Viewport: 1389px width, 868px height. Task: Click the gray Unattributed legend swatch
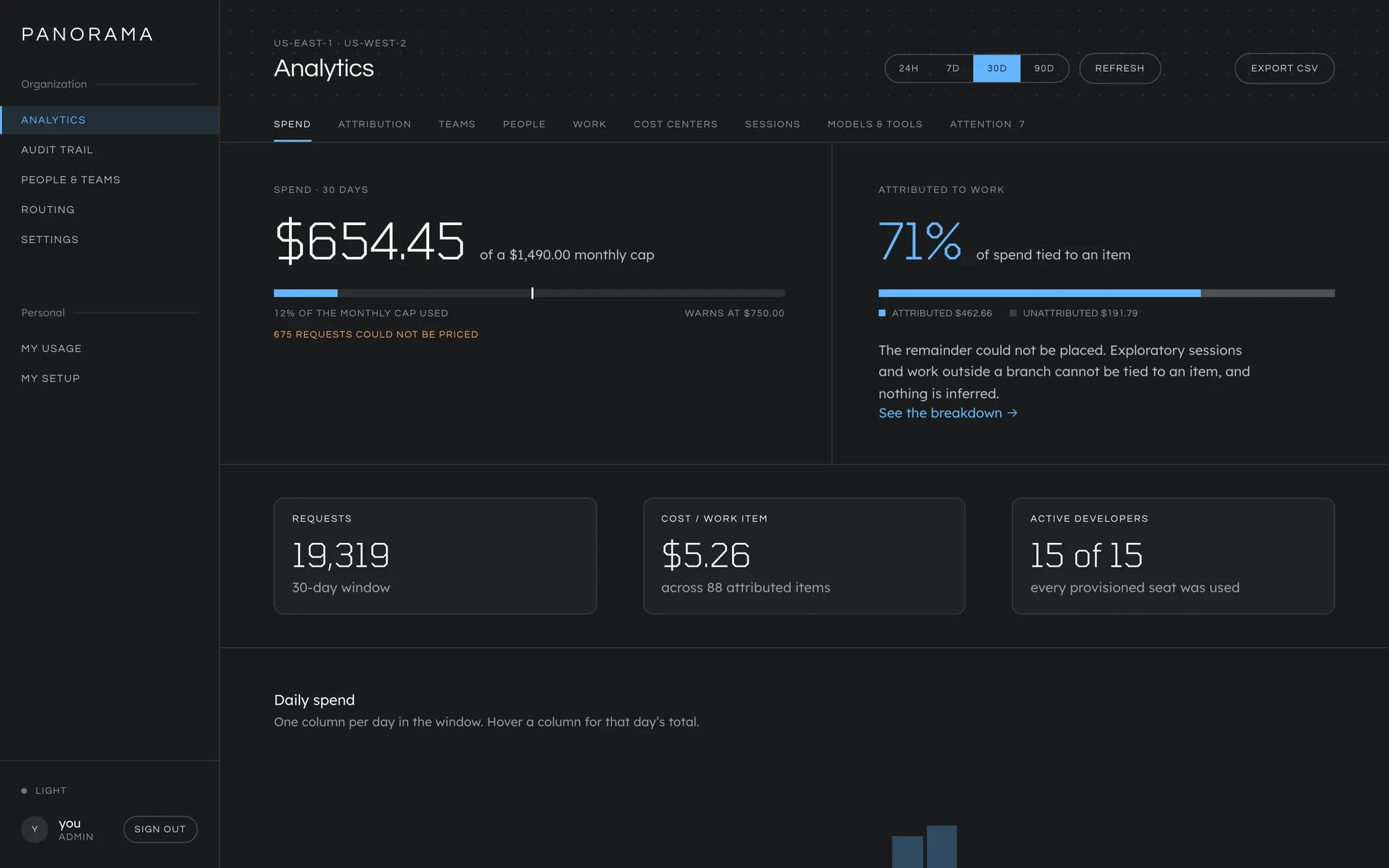tap(1013, 313)
